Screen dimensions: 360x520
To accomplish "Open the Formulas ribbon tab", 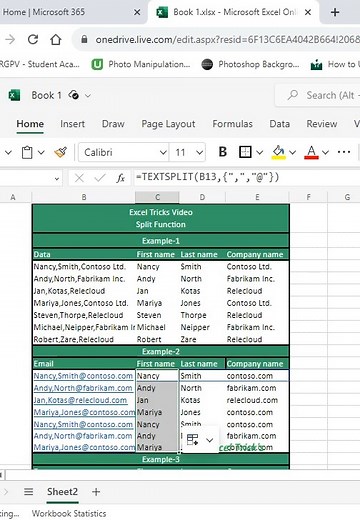I will 232,124.
